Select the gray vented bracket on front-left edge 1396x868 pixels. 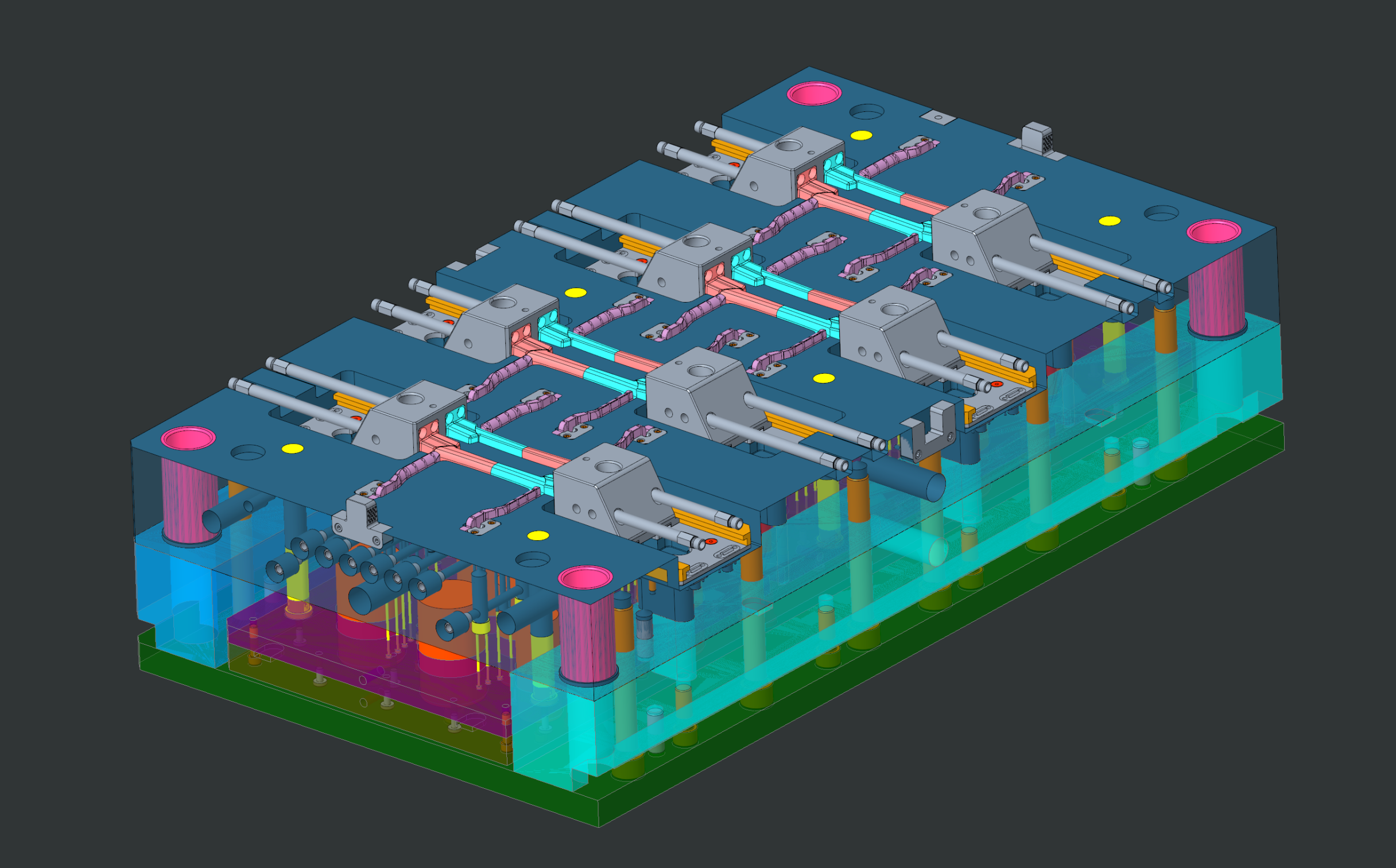pyautogui.click(x=357, y=520)
